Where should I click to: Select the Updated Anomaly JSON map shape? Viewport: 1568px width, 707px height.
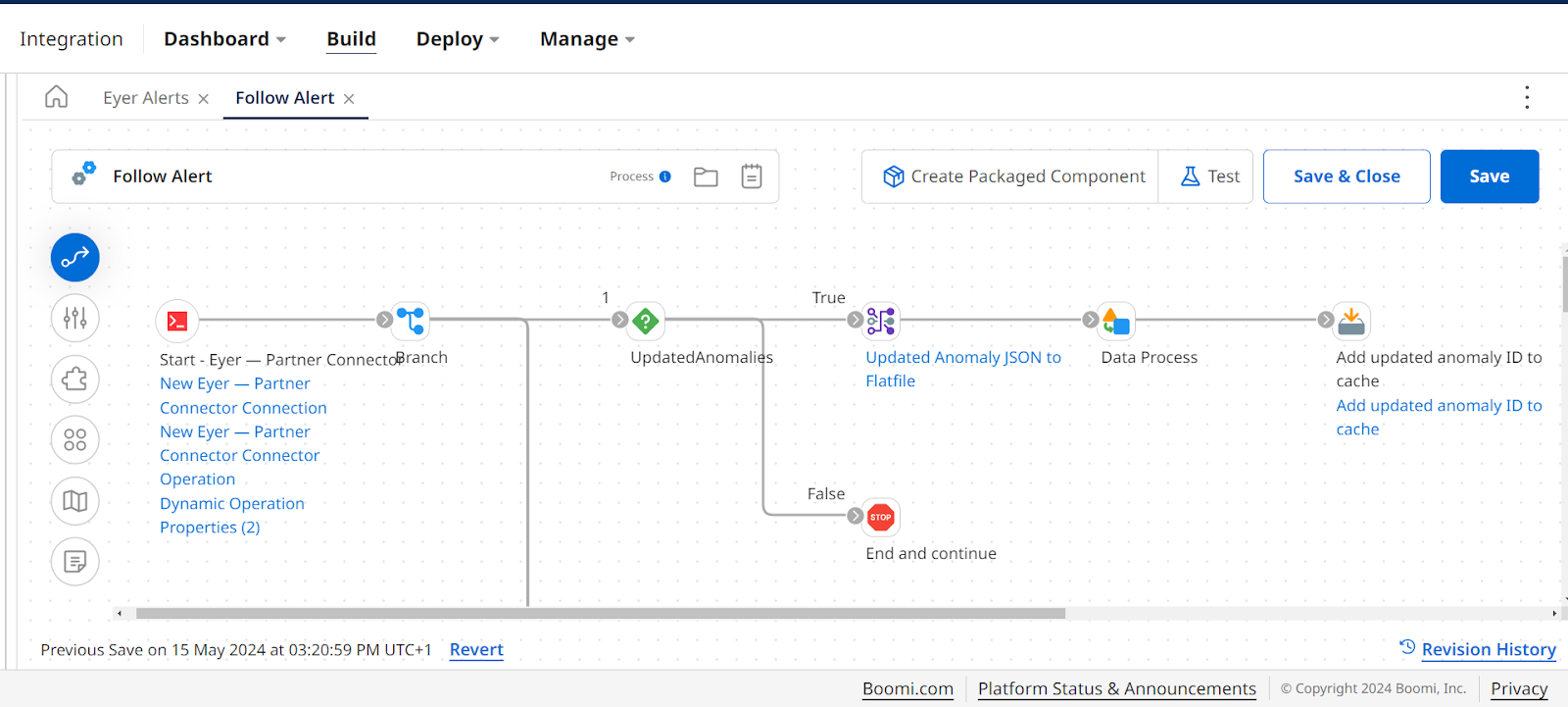click(881, 320)
